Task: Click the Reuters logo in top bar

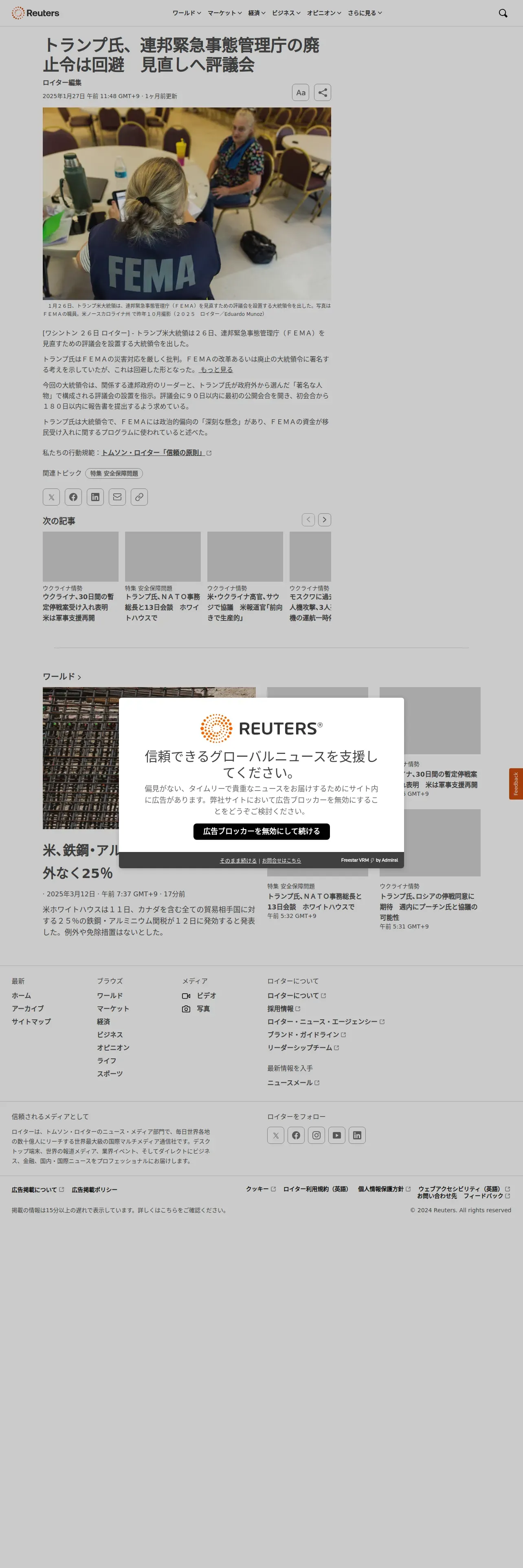Action: point(35,13)
